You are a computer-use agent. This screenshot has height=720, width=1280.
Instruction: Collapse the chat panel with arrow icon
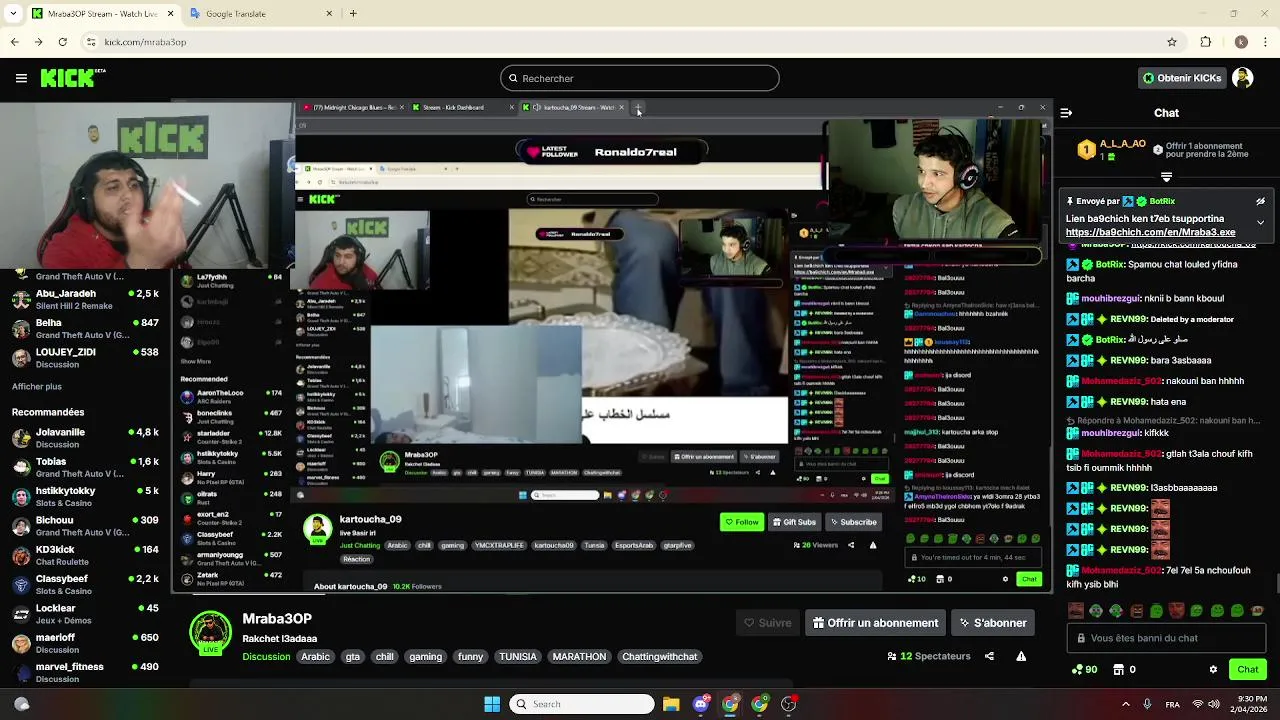click(x=1066, y=113)
